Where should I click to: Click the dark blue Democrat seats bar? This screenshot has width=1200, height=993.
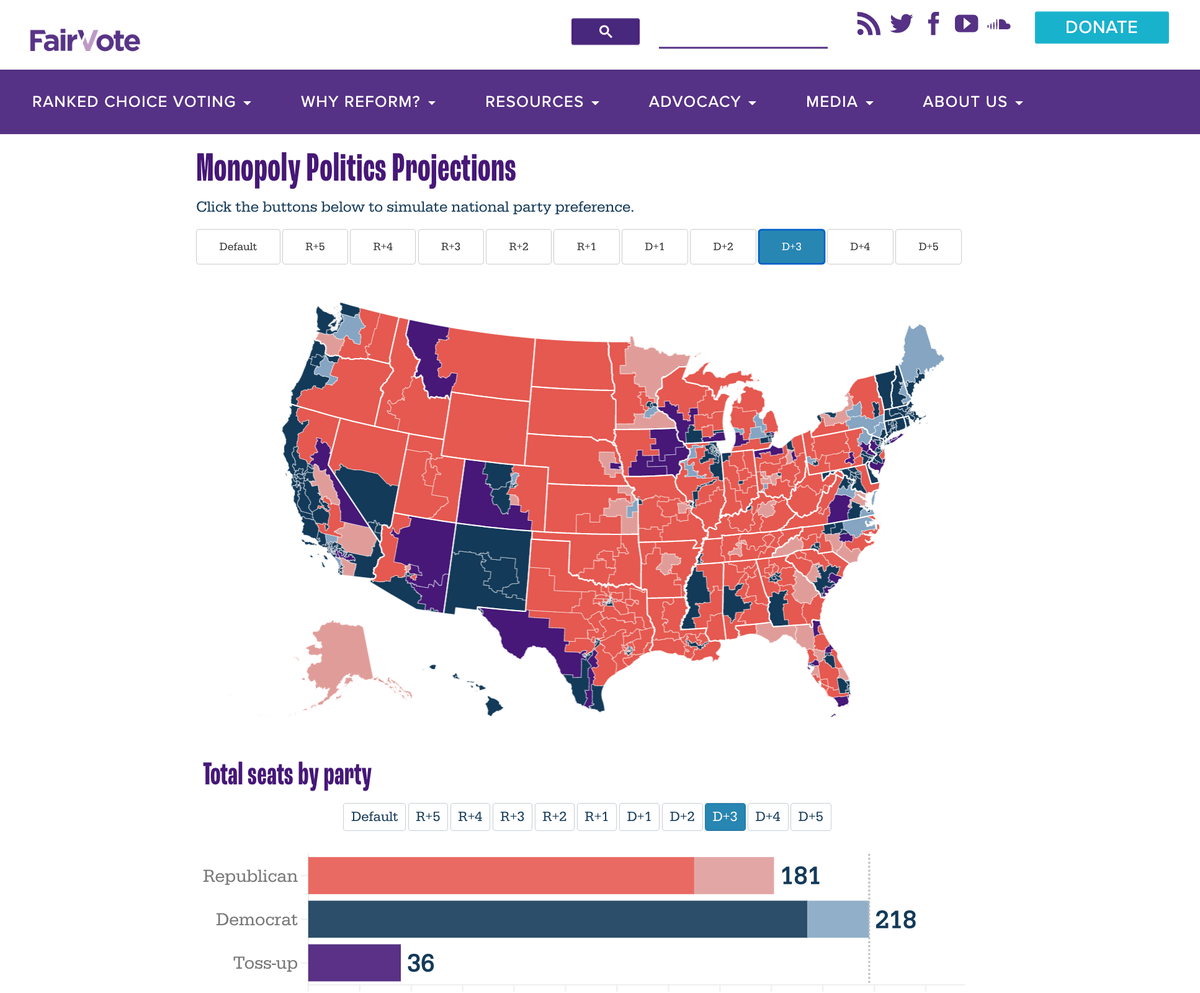[557, 919]
